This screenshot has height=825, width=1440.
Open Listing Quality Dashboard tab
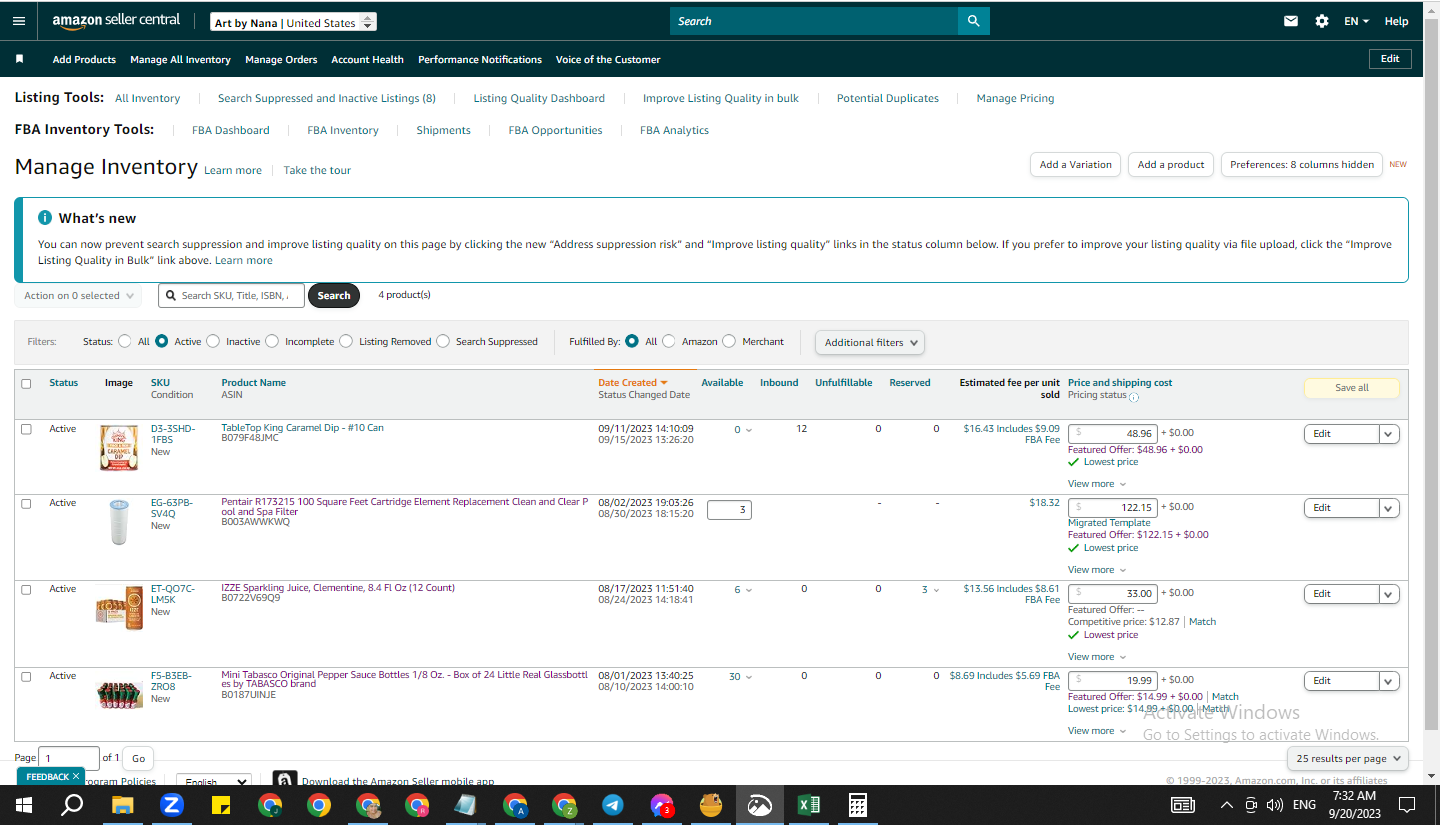point(539,98)
